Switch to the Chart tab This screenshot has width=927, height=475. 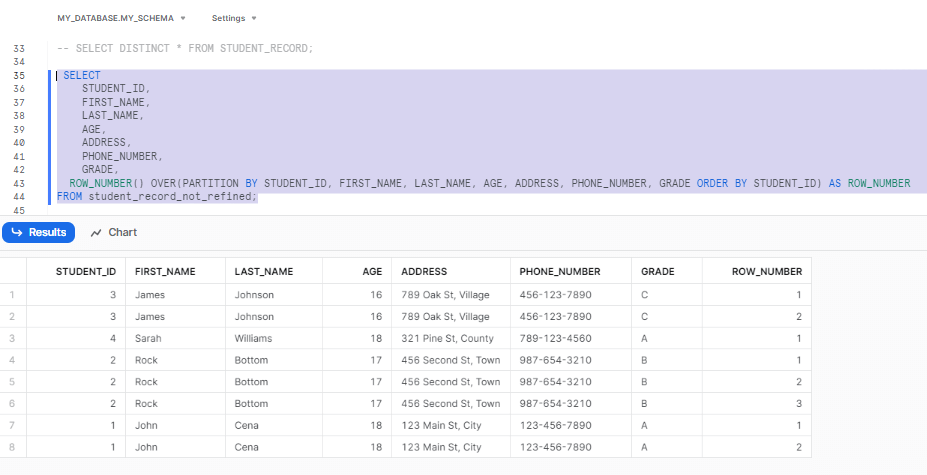(x=114, y=232)
